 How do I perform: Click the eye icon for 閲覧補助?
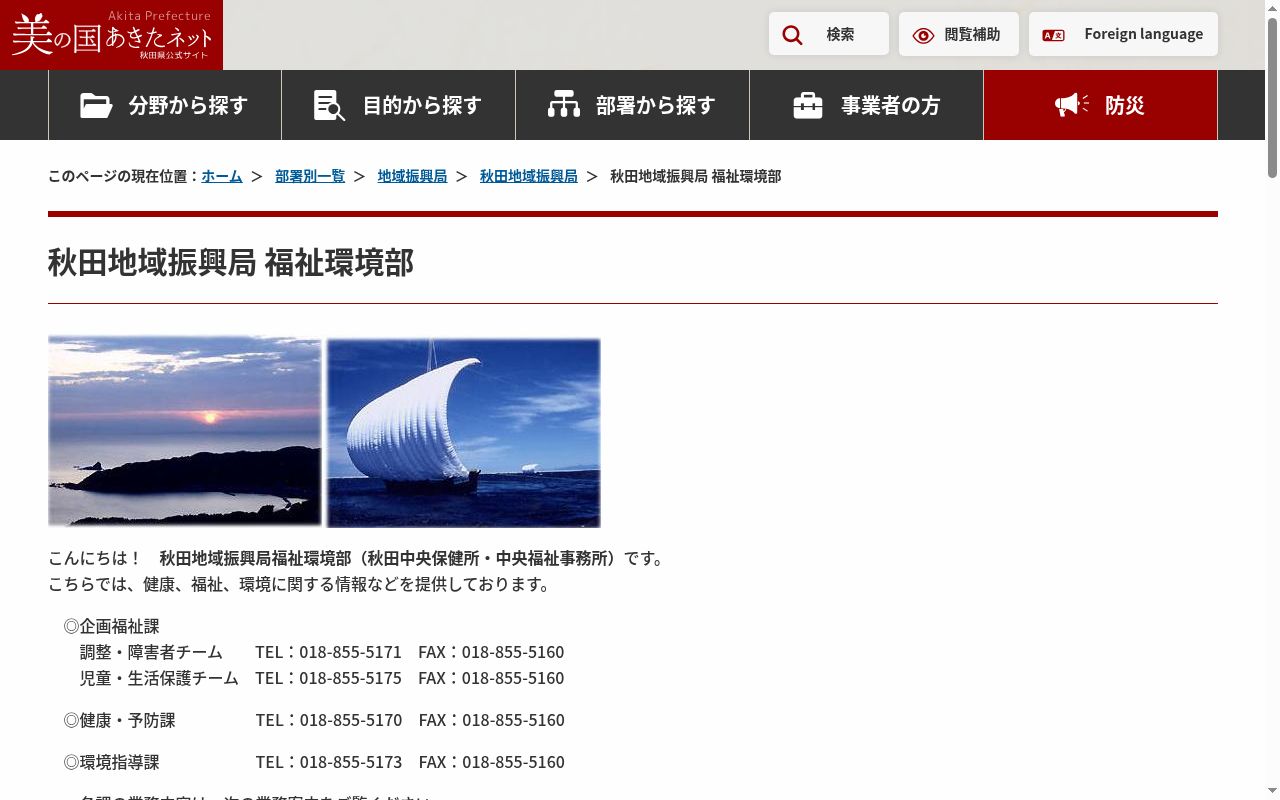(x=923, y=35)
